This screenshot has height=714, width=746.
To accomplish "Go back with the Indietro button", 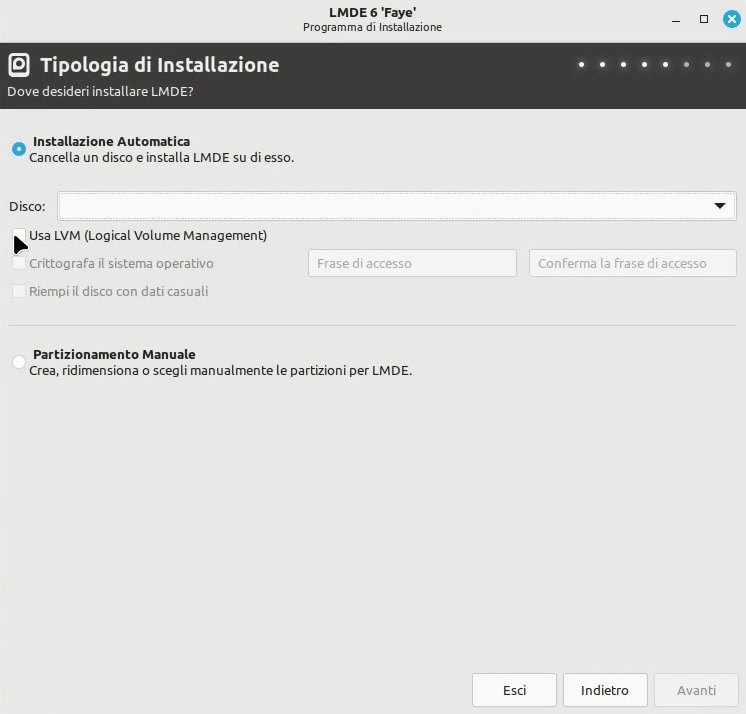I will click(x=605, y=690).
